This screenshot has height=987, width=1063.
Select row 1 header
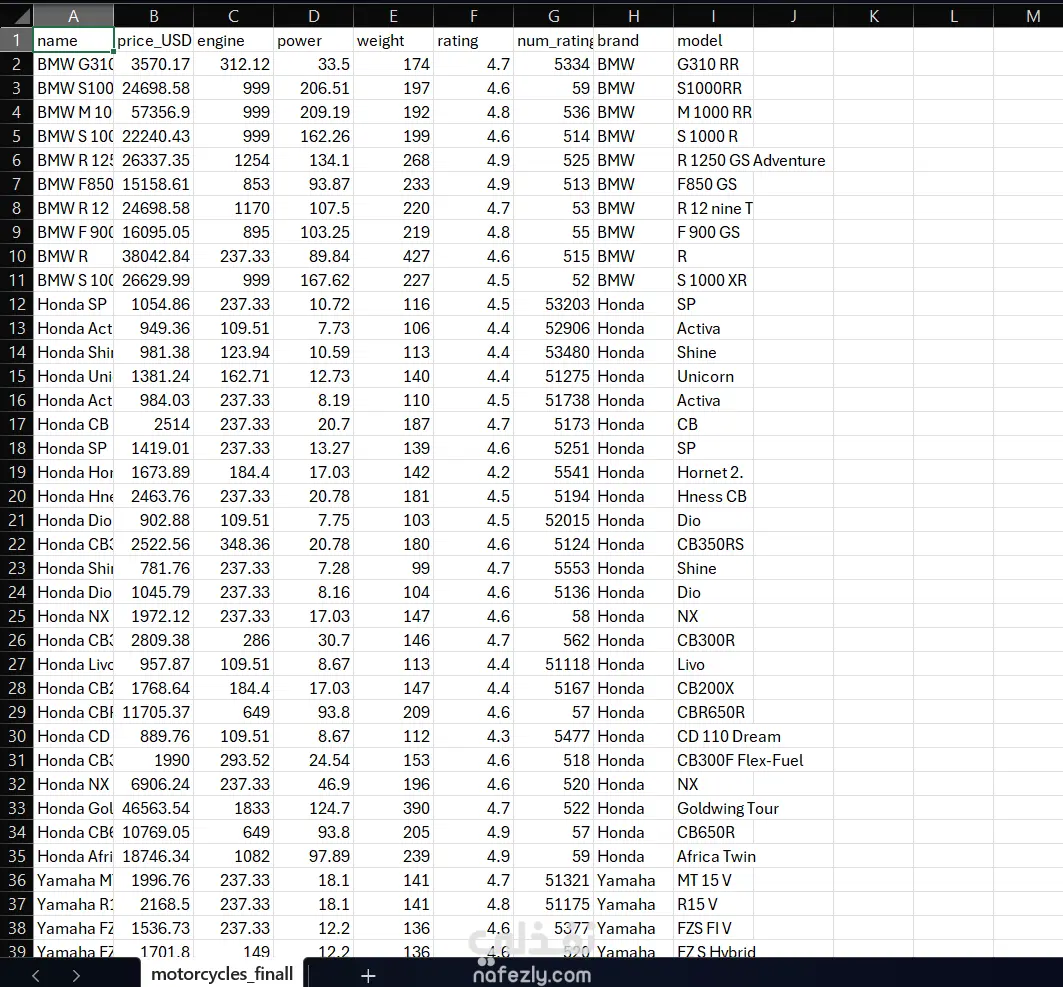(16, 40)
